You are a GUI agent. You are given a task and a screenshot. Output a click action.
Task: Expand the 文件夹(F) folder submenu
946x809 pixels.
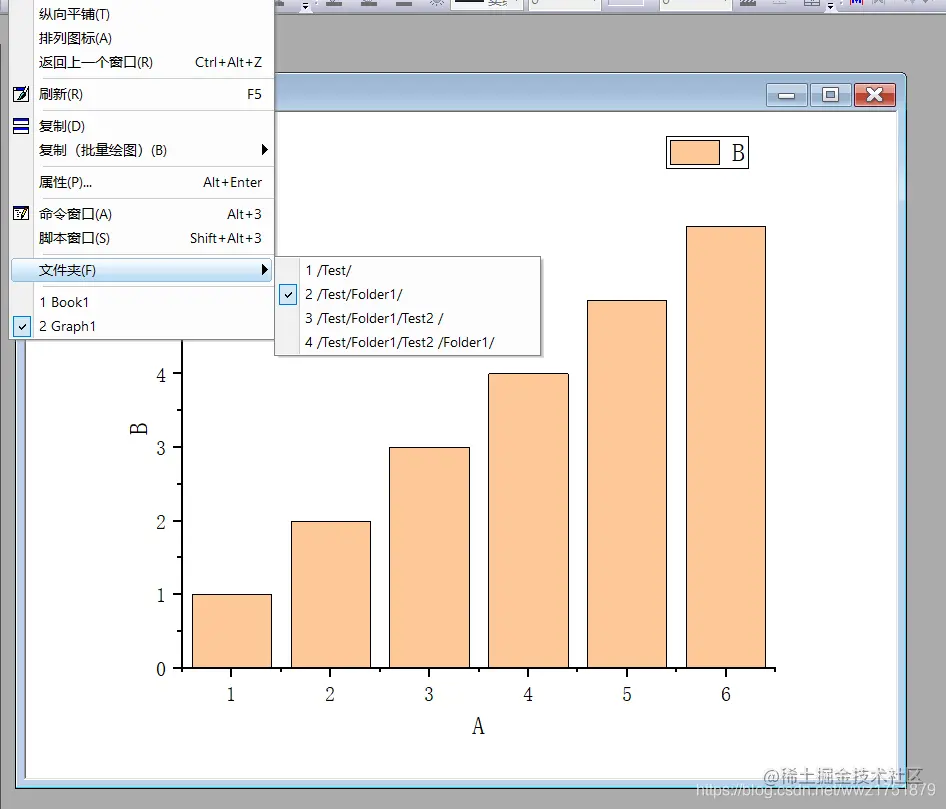(142, 270)
